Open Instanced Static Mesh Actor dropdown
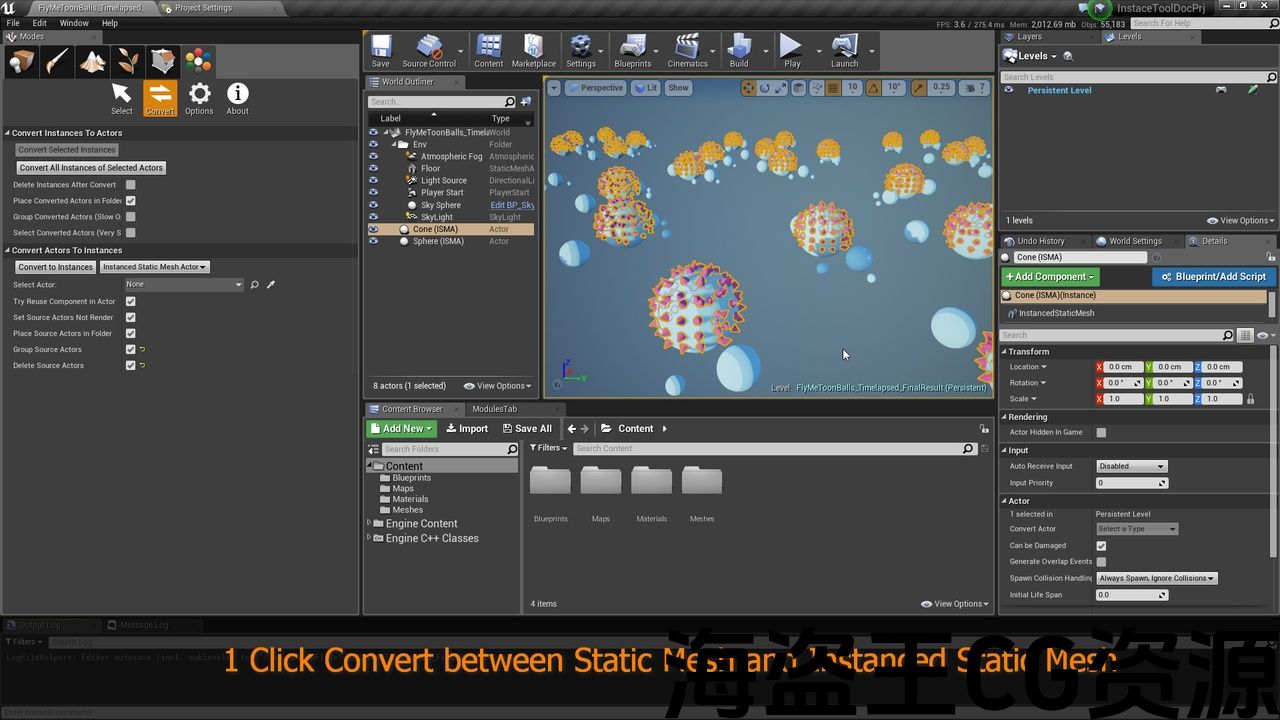Image resolution: width=1280 pixels, height=720 pixels. [x=154, y=267]
